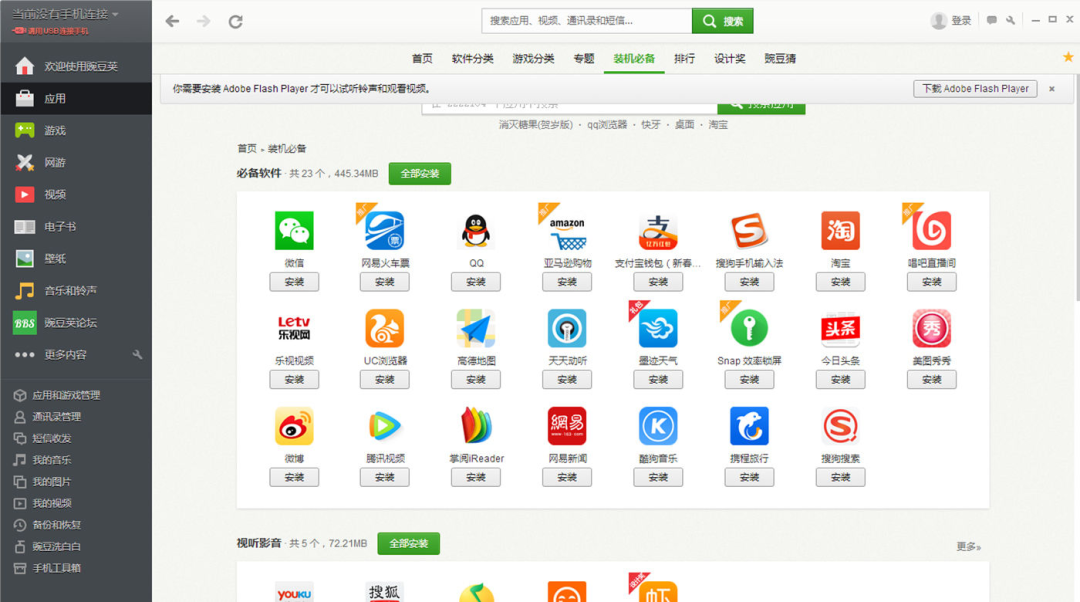Switch to the 排行 tab
Screen dimensions: 1080x602
pyautogui.click(x=684, y=59)
